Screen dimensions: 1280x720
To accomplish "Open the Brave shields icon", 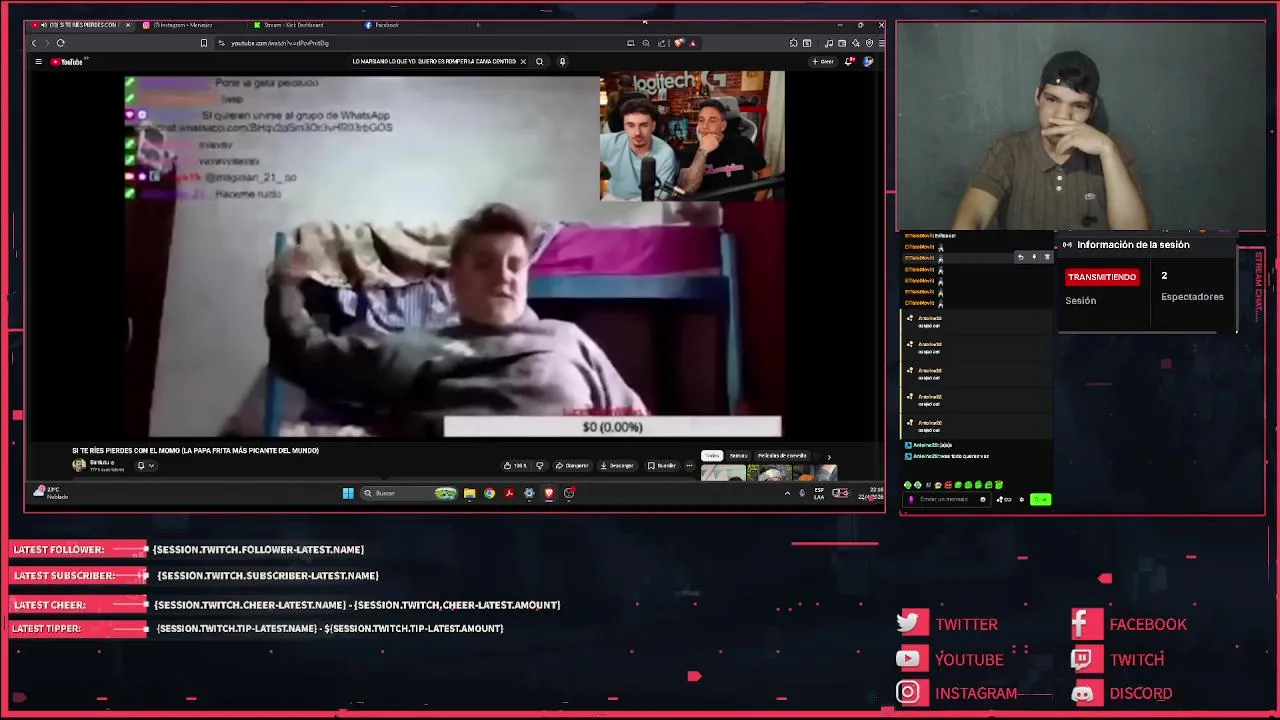I will click(x=679, y=43).
